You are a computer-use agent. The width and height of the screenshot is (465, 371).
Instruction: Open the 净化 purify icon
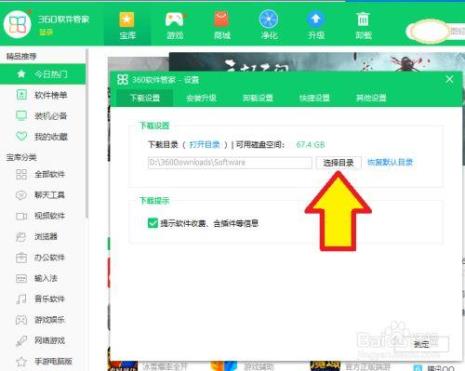click(x=269, y=19)
